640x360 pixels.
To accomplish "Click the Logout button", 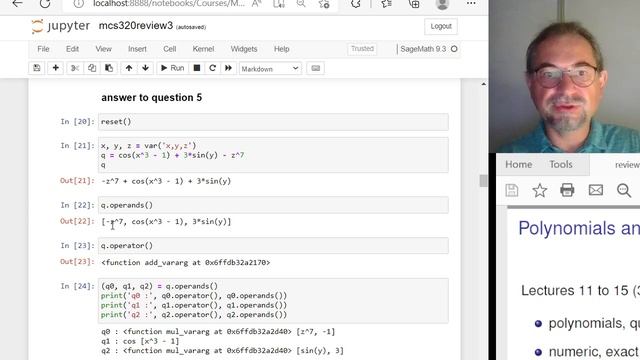I will tap(441, 27).
